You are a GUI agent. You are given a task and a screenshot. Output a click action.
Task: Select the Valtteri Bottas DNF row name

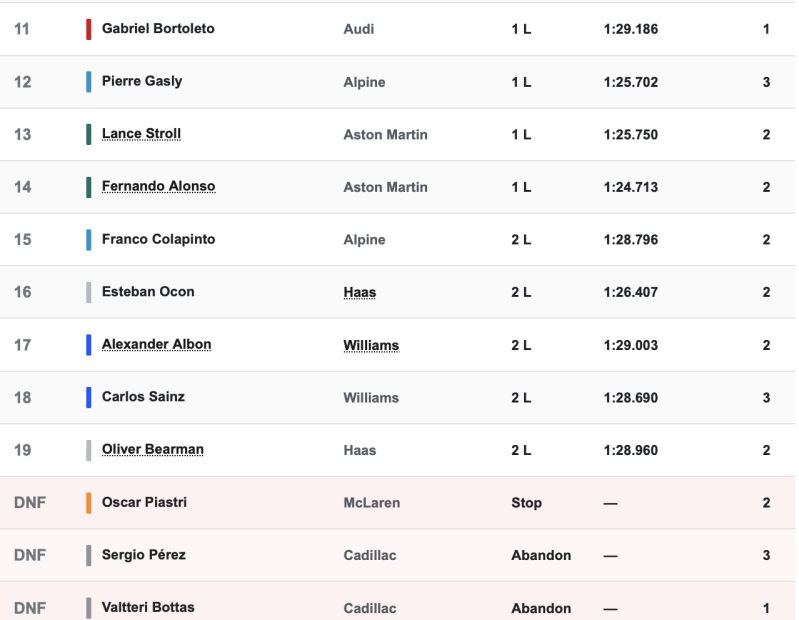148,607
